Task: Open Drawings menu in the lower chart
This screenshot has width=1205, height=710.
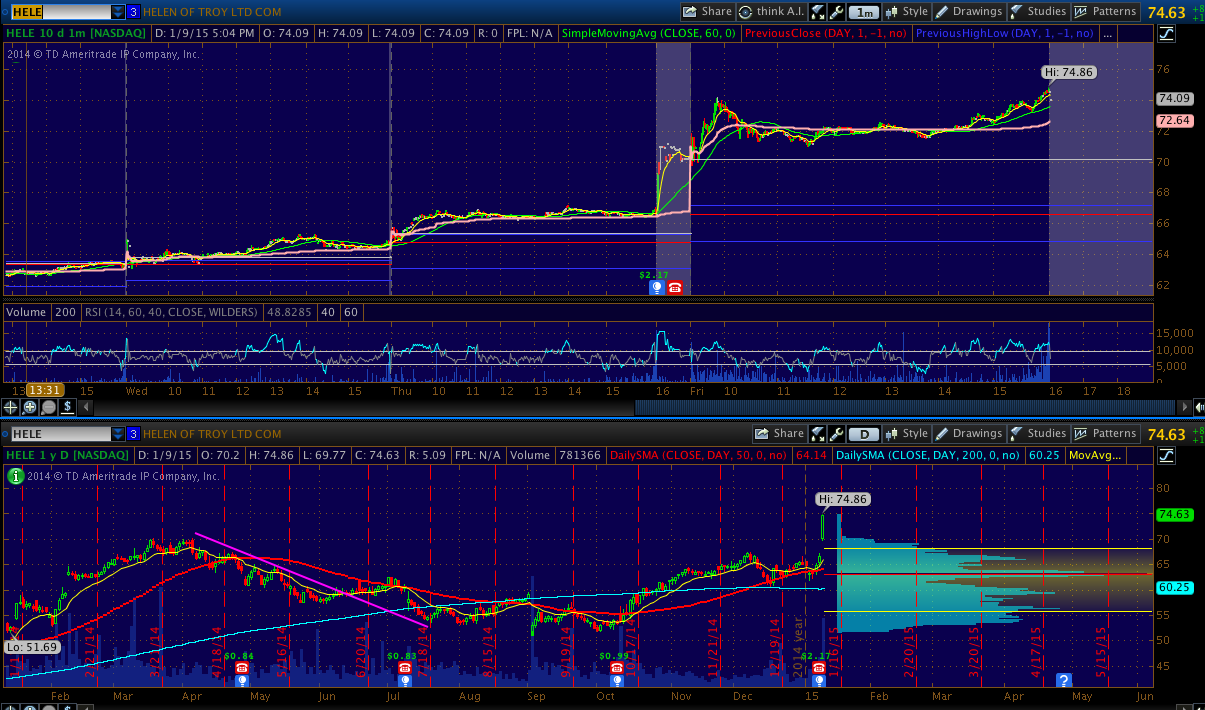Action: (968, 434)
